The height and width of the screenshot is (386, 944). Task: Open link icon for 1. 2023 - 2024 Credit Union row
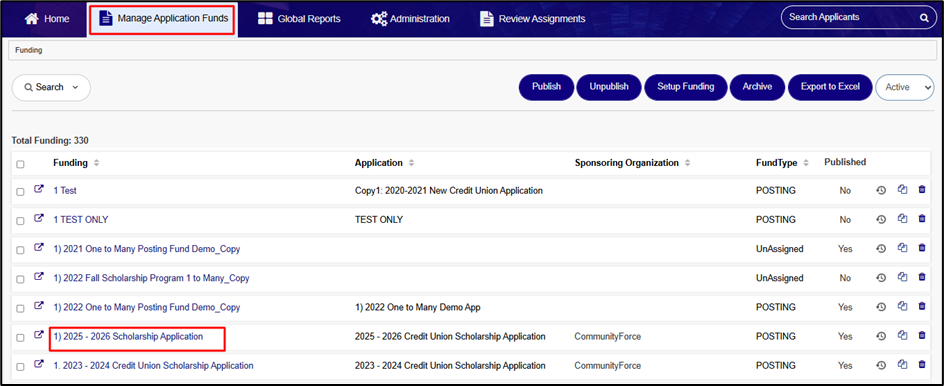[x=39, y=364]
